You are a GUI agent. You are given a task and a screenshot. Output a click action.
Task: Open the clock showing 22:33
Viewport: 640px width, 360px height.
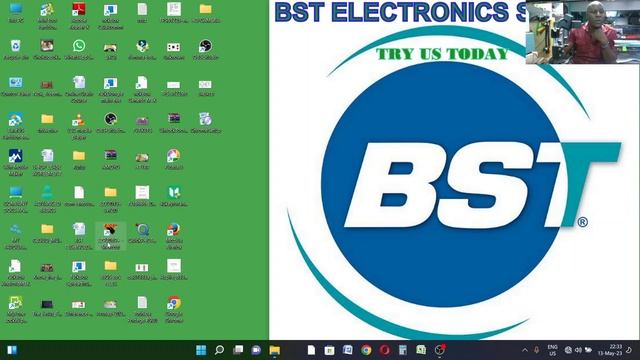coord(610,350)
